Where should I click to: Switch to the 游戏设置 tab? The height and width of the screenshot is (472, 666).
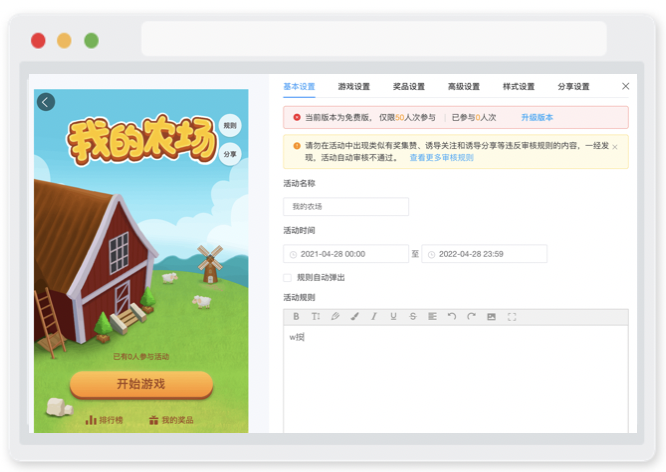click(354, 87)
